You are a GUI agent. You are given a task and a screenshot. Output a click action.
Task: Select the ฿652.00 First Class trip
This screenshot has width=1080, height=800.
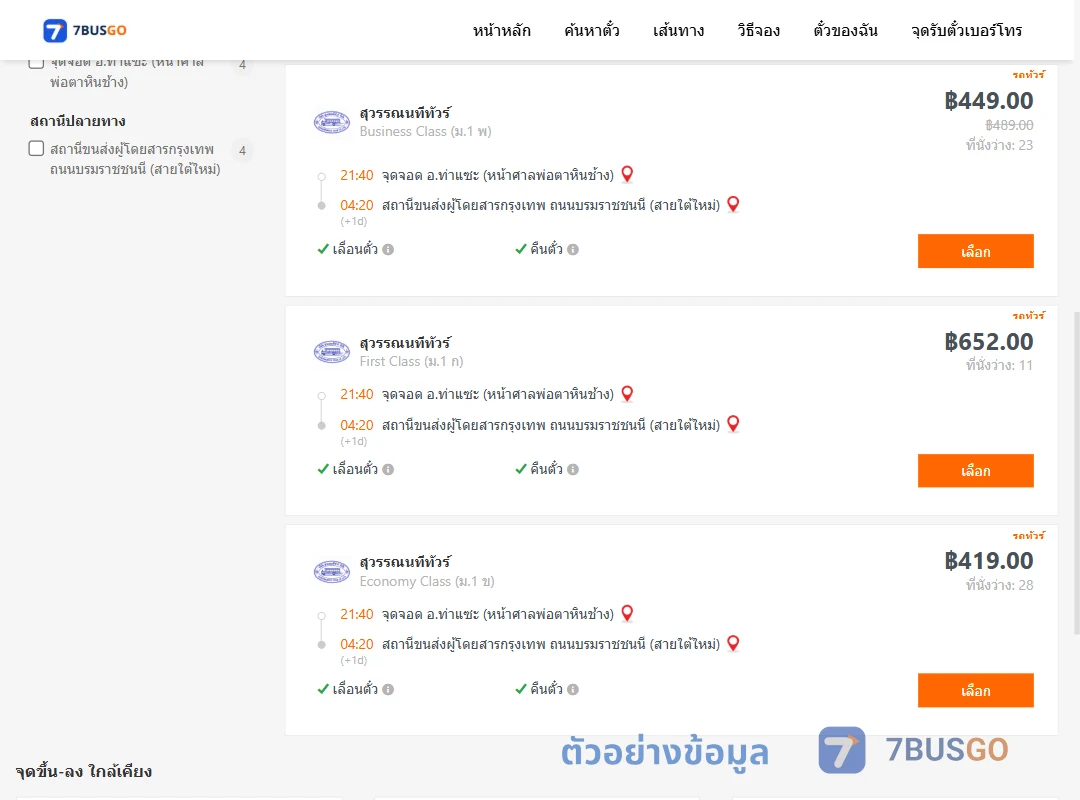(975, 471)
